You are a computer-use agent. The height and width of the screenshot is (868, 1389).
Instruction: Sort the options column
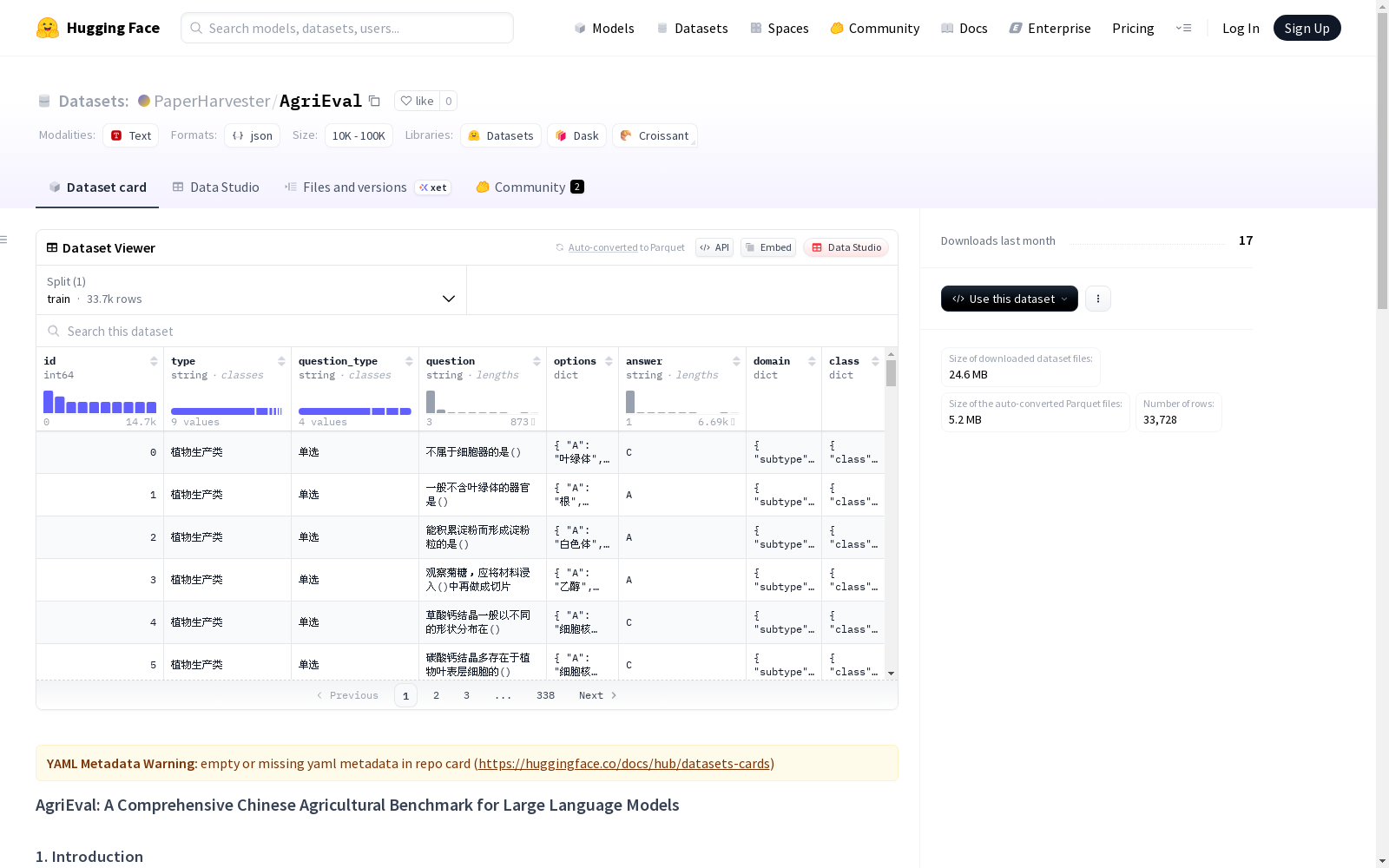(x=609, y=361)
